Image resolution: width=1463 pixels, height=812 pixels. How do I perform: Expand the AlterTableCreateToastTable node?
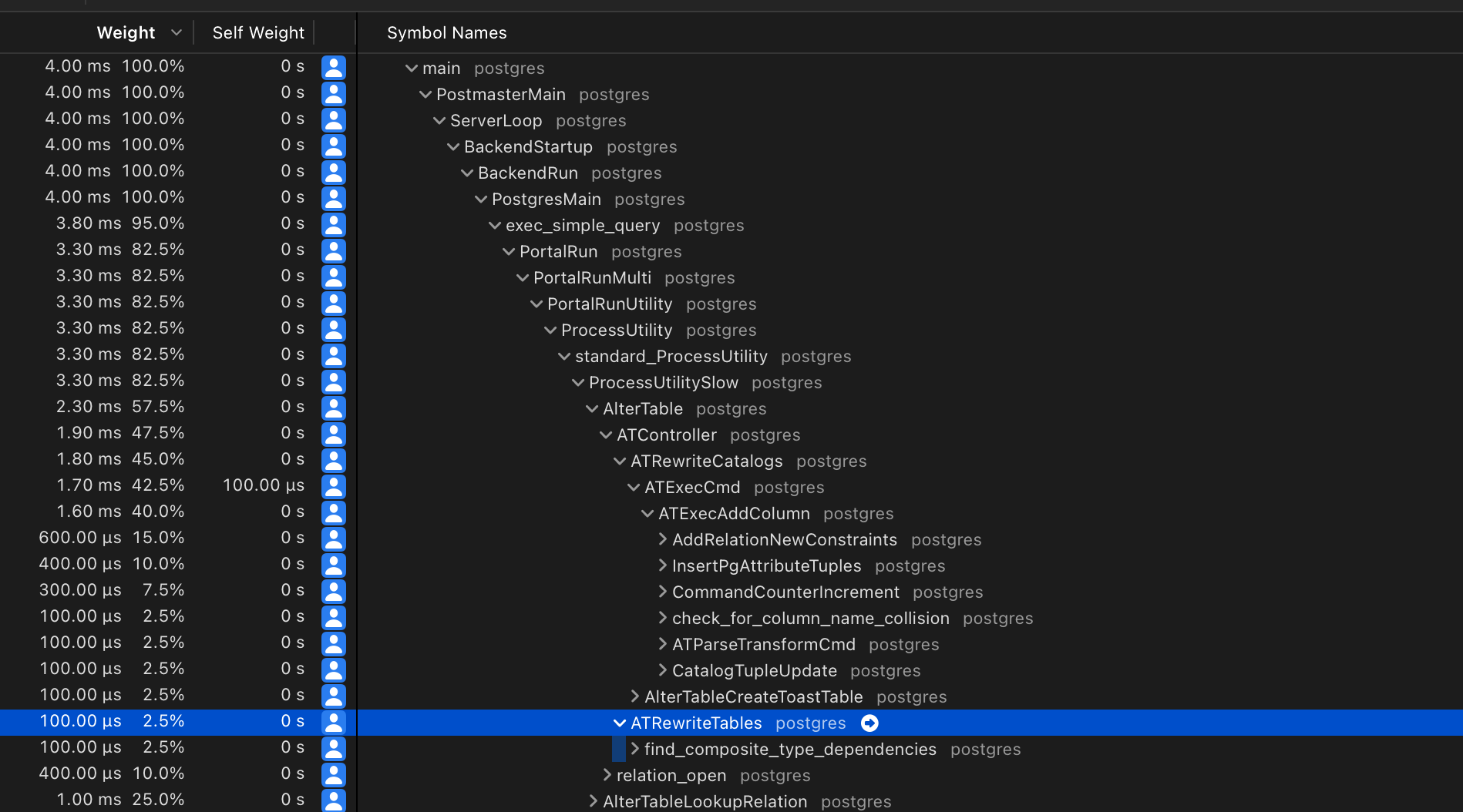(634, 697)
